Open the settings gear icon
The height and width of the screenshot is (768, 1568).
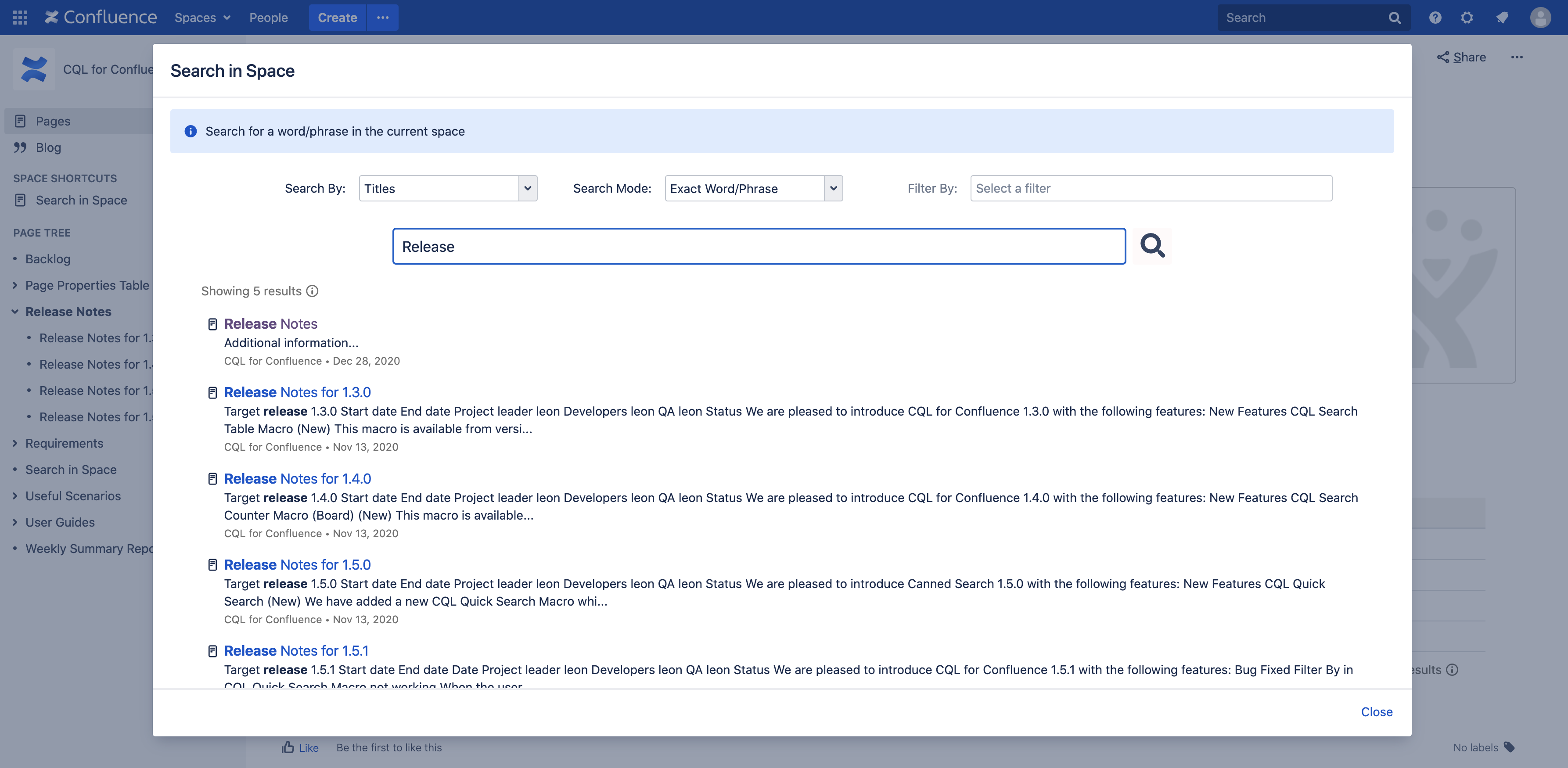pyautogui.click(x=1467, y=18)
